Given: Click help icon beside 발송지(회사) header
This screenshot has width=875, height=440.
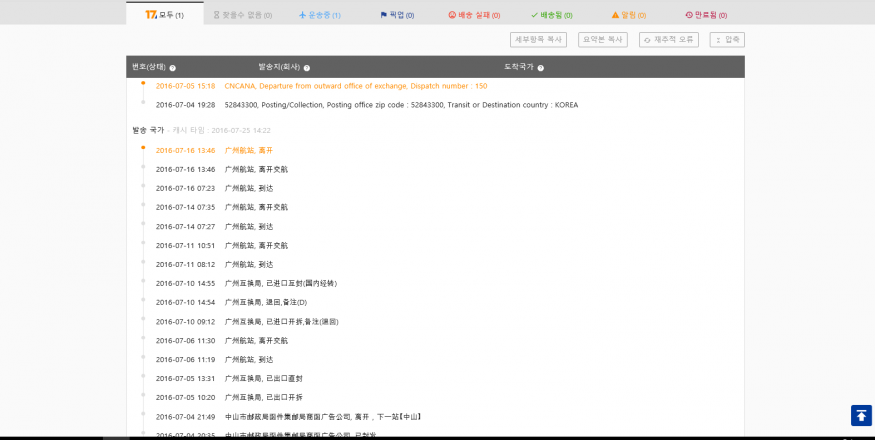Looking at the screenshot, I should pos(307,68).
